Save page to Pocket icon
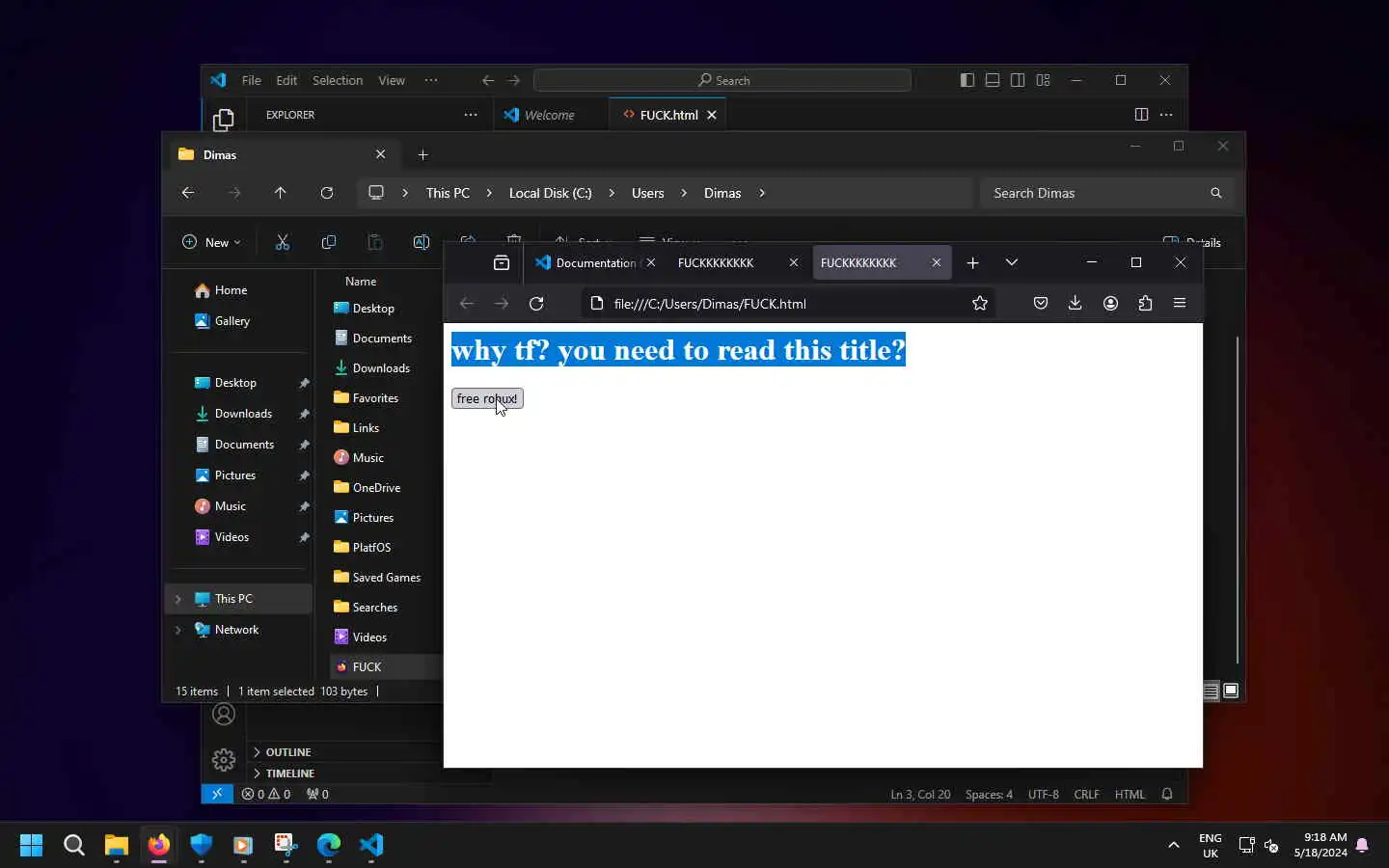The width and height of the screenshot is (1389, 868). 1040,303
